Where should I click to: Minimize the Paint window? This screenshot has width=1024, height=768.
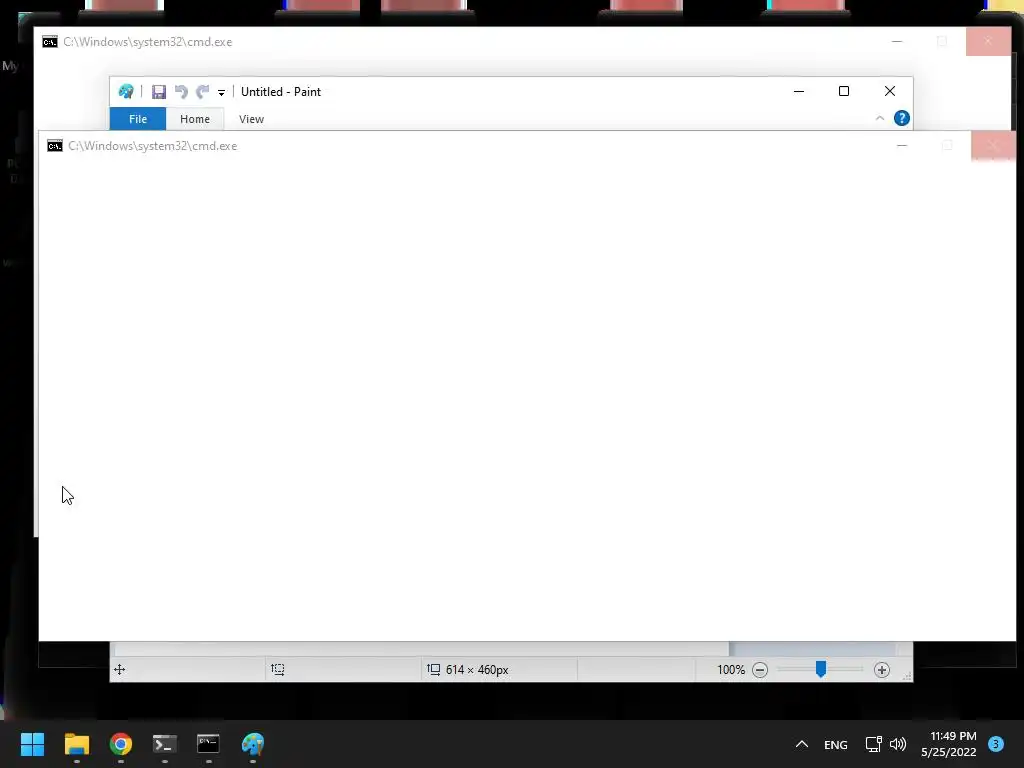click(x=799, y=91)
